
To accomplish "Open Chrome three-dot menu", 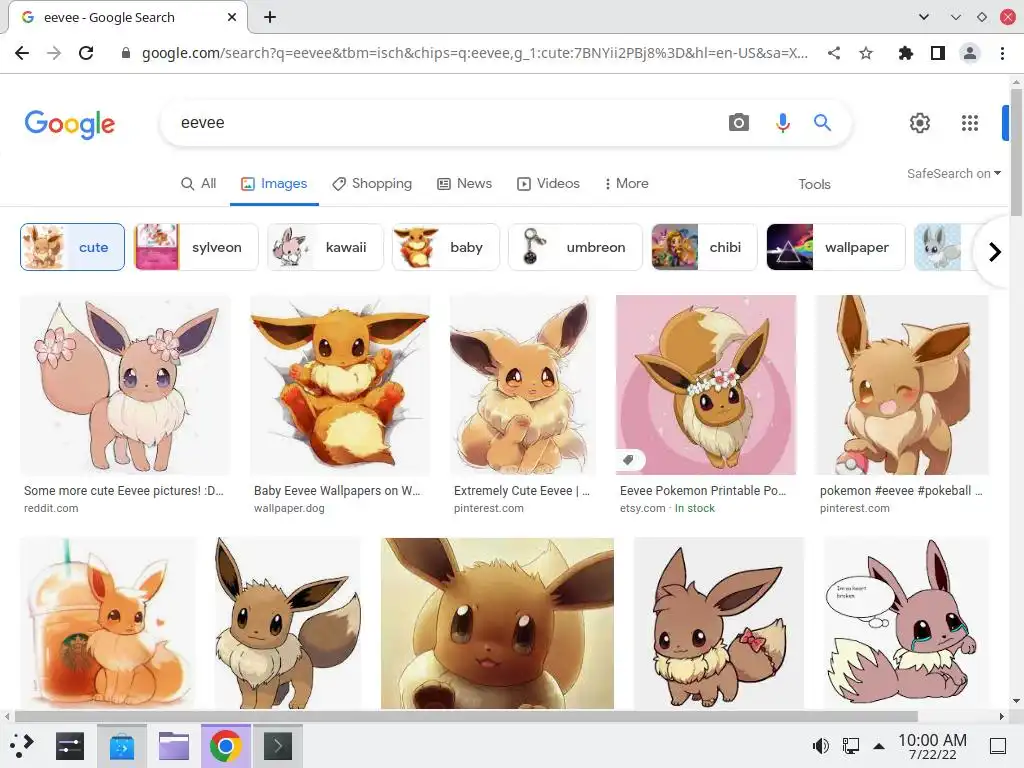I will [x=1002, y=53].
